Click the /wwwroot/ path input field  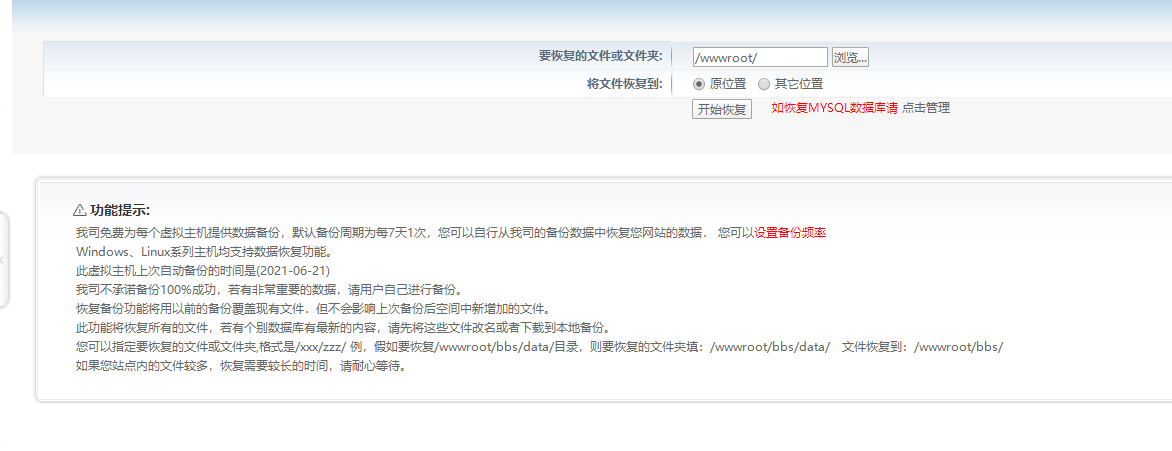pos(760,57)
